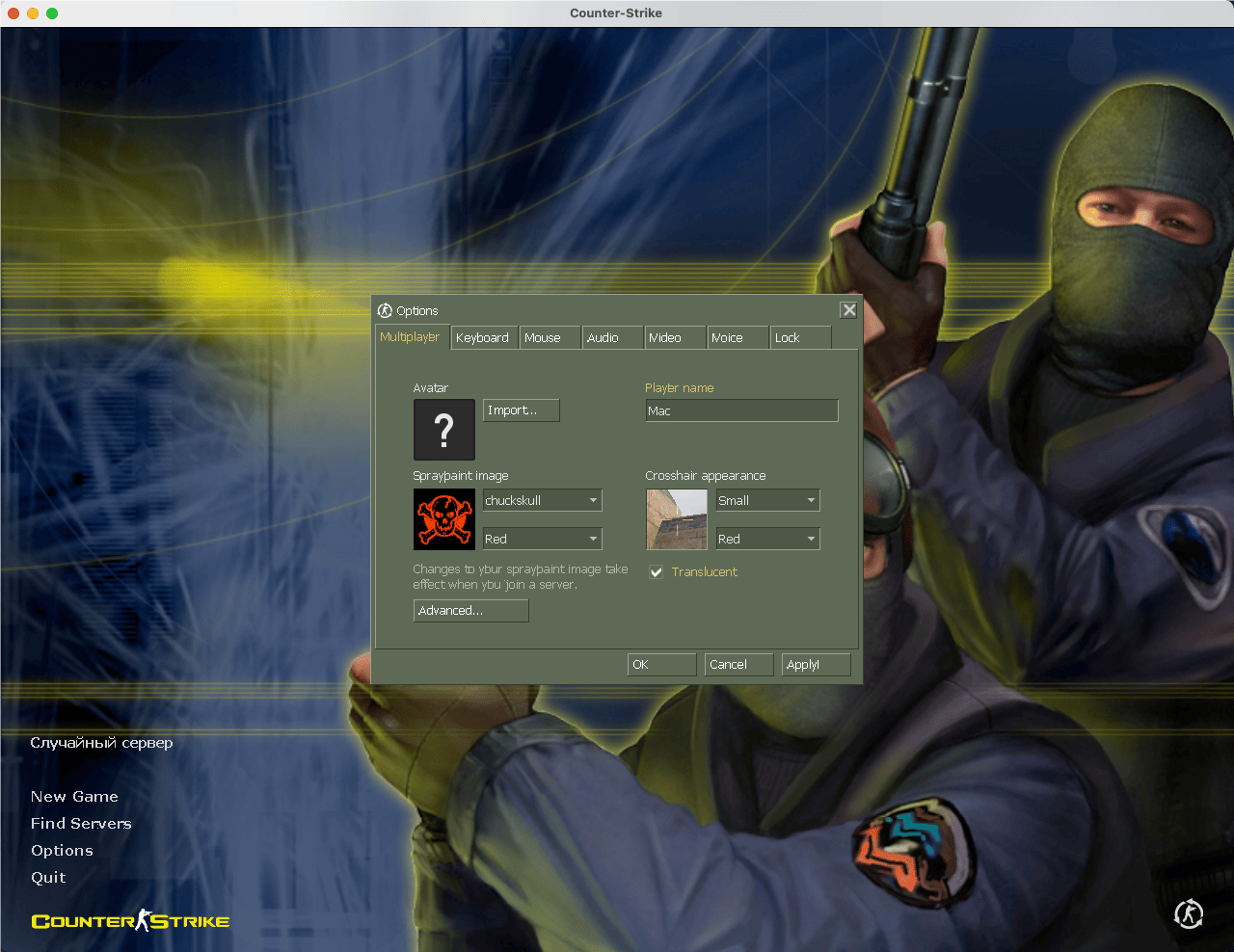
Task: Switch to the Keyboard tab
Action: (x=483, y=338)
